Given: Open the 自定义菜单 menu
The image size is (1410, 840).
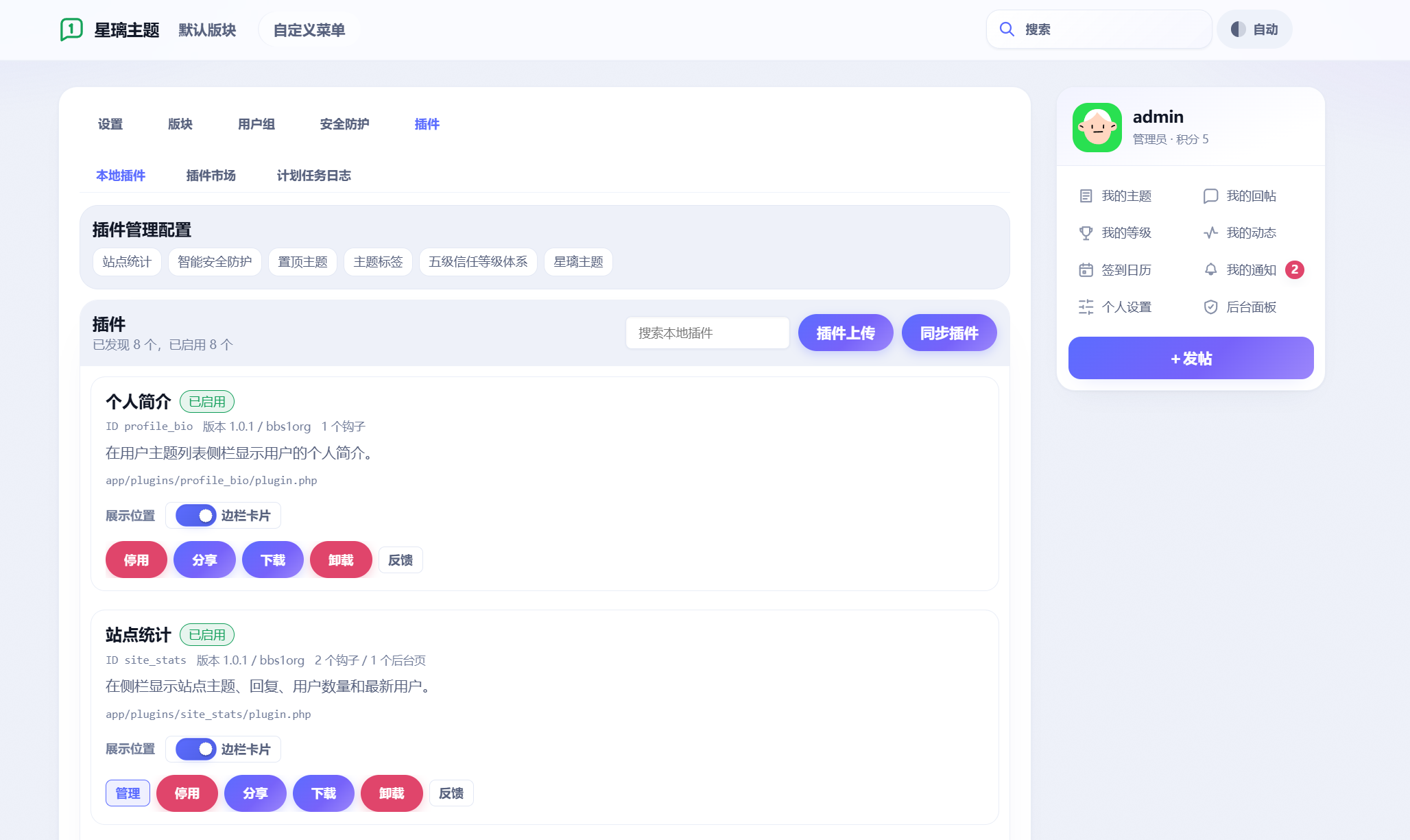Looking at the screenshot, I should tap(309, 29).
